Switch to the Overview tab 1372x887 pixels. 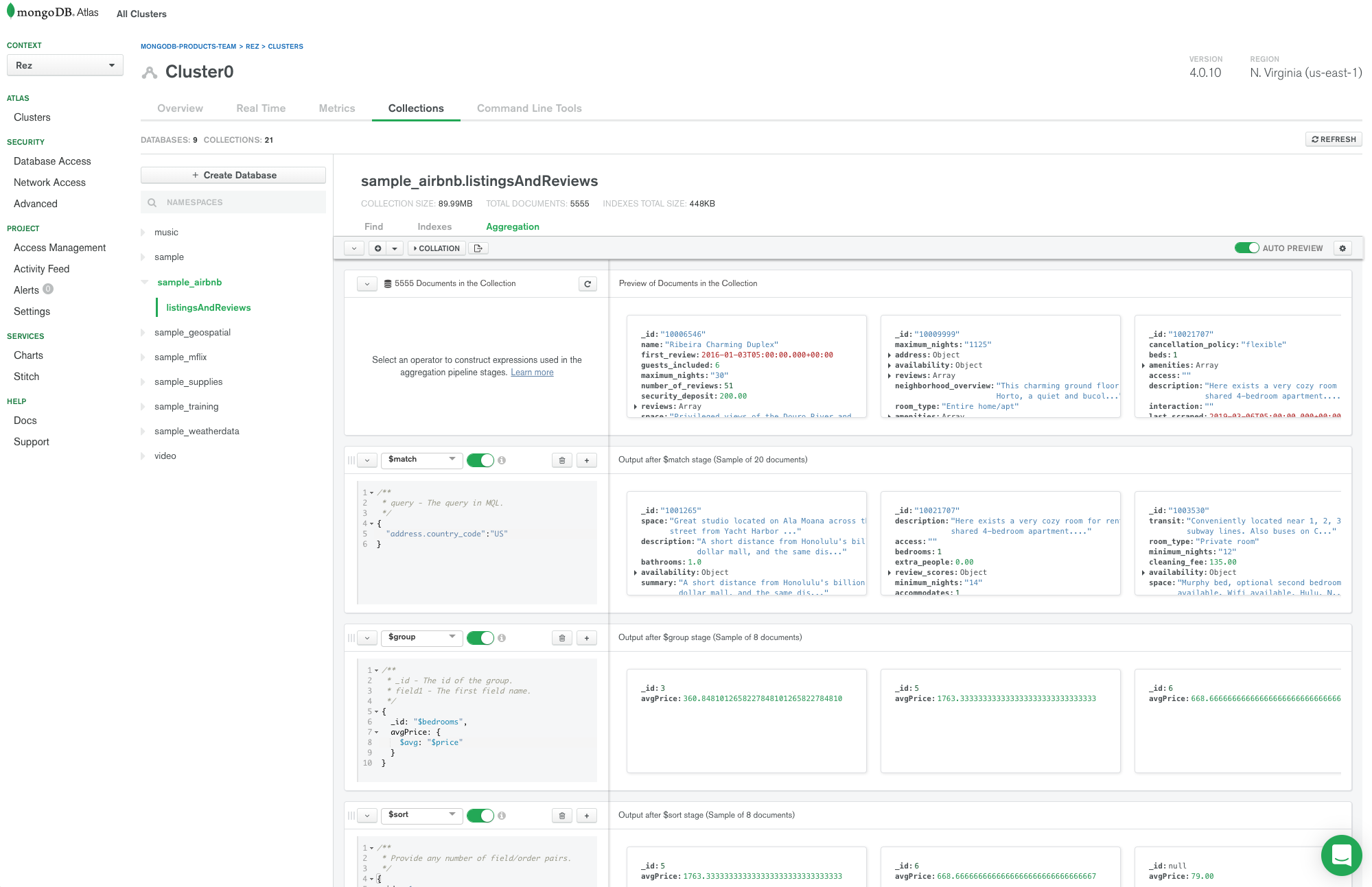pos(180,108)
